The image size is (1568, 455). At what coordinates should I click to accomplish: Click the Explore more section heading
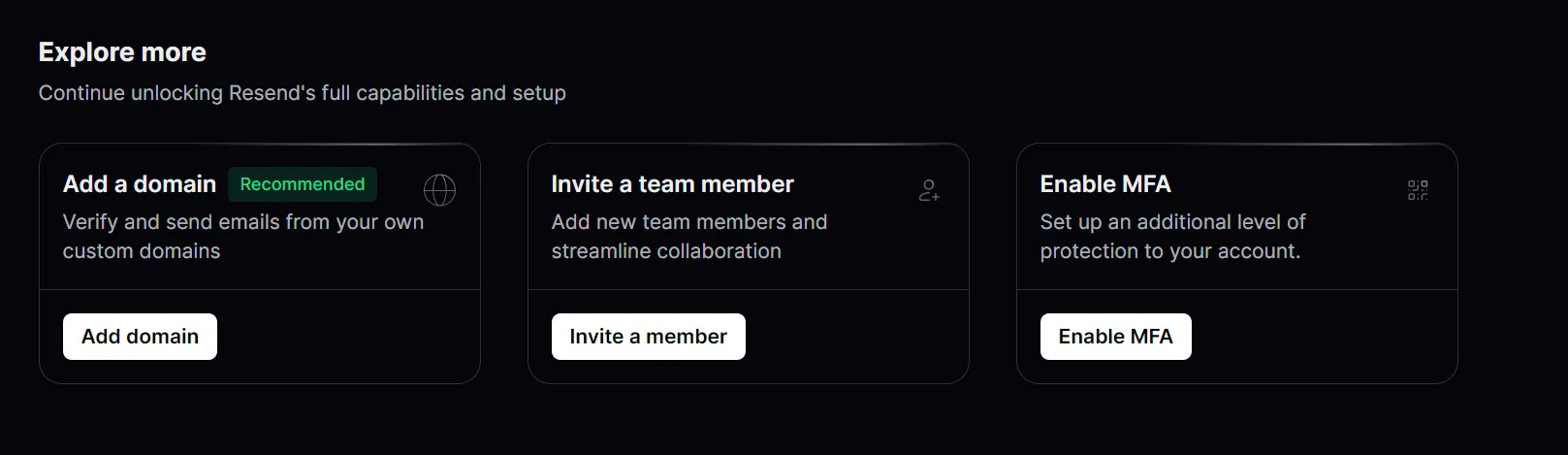click(122, 52)
